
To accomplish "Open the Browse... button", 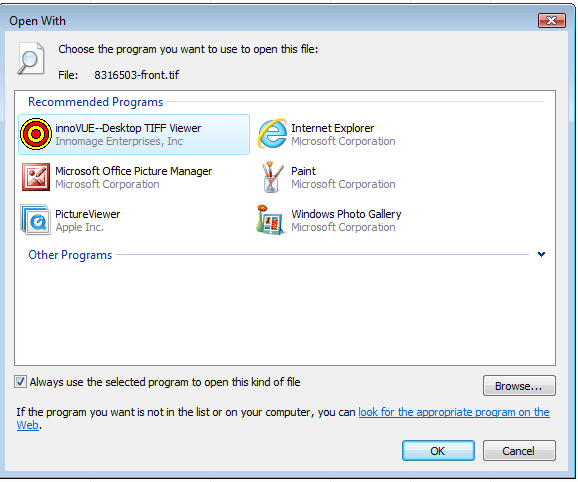I will (x=519, y=386).
